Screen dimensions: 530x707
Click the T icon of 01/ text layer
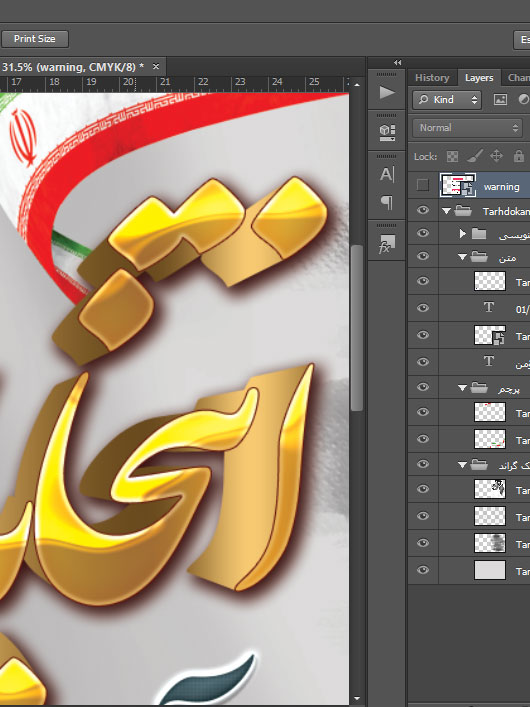tap(489, 308)
